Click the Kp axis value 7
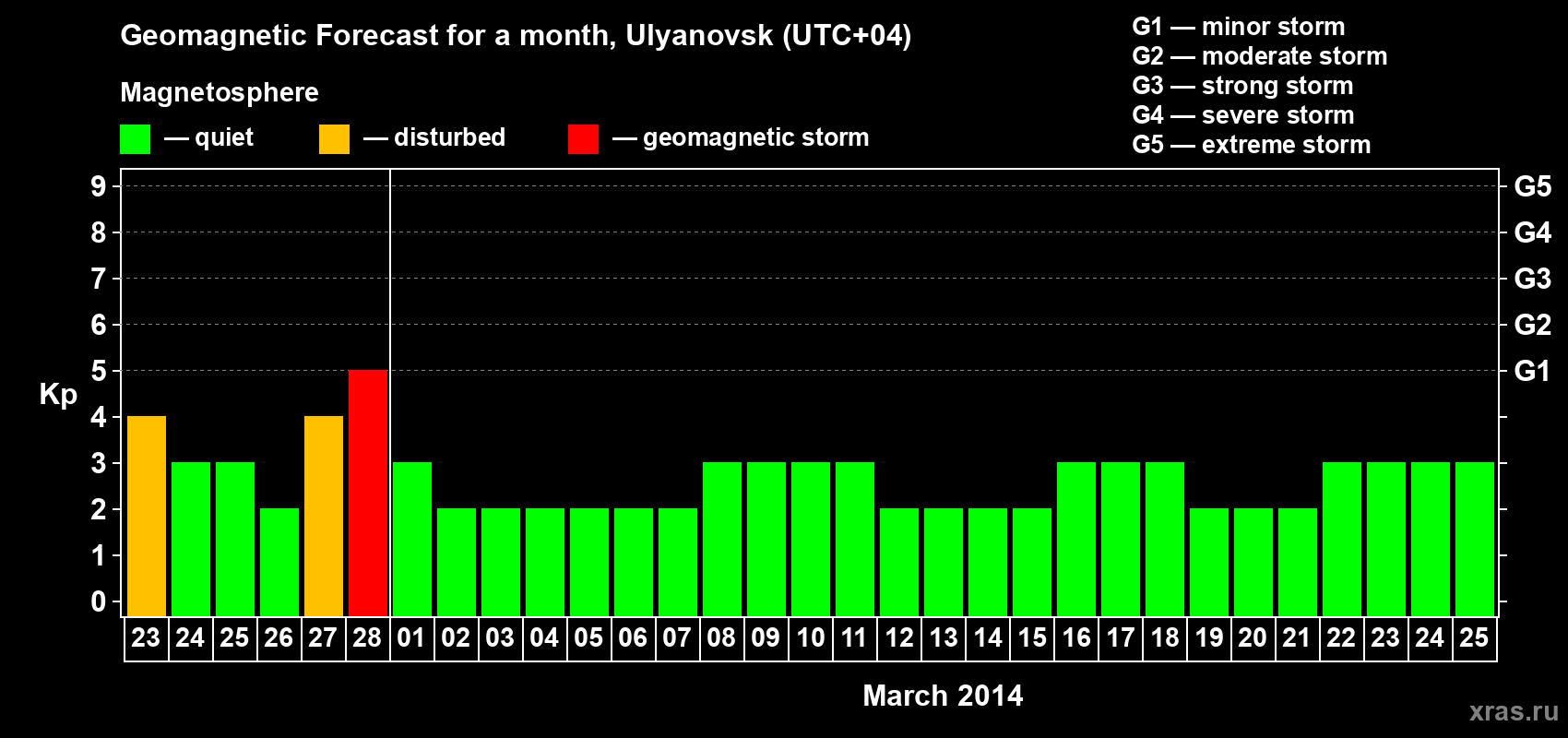Viewport: 1568px width, 738px height. click(99, 279)
